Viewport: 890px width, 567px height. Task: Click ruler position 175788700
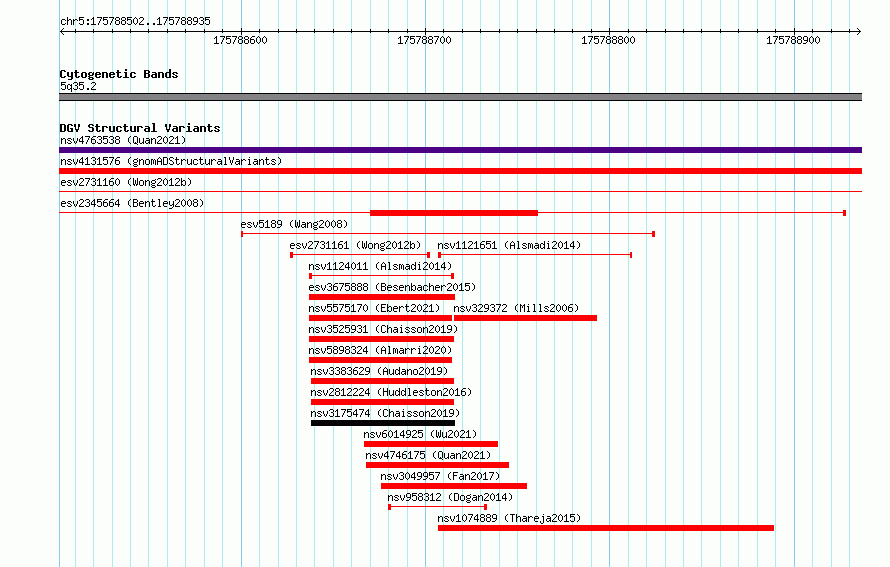(425, 40)
